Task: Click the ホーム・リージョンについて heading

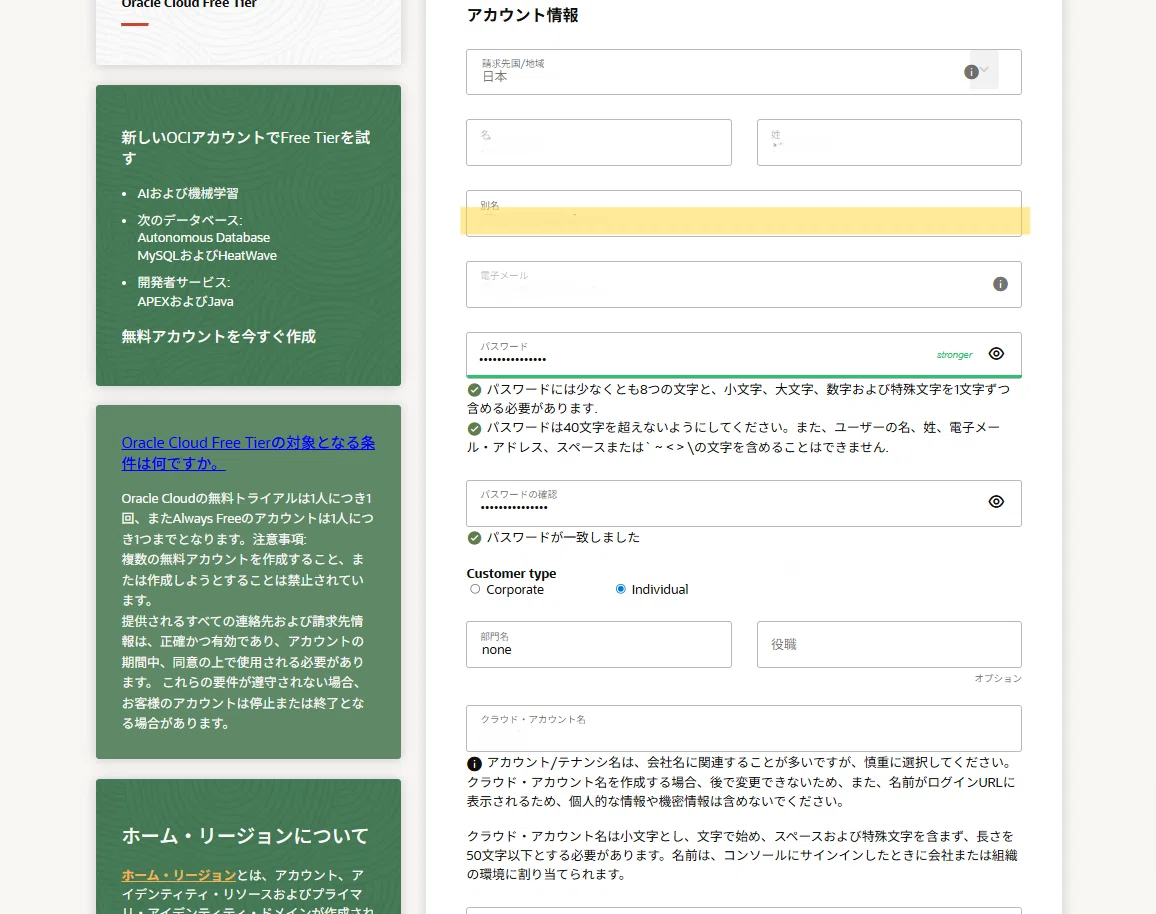Action: coord(245,836)
